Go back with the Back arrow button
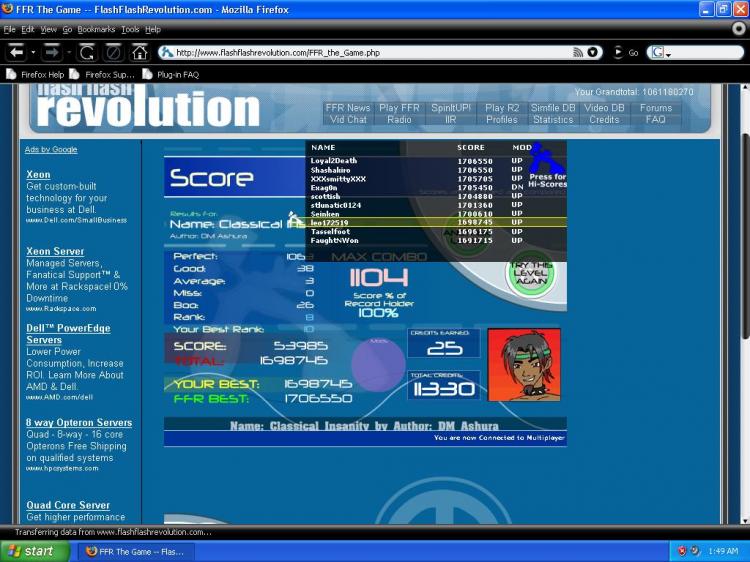Screen dimensions: 750x562 pyautogui.click(x=17, y=52)
